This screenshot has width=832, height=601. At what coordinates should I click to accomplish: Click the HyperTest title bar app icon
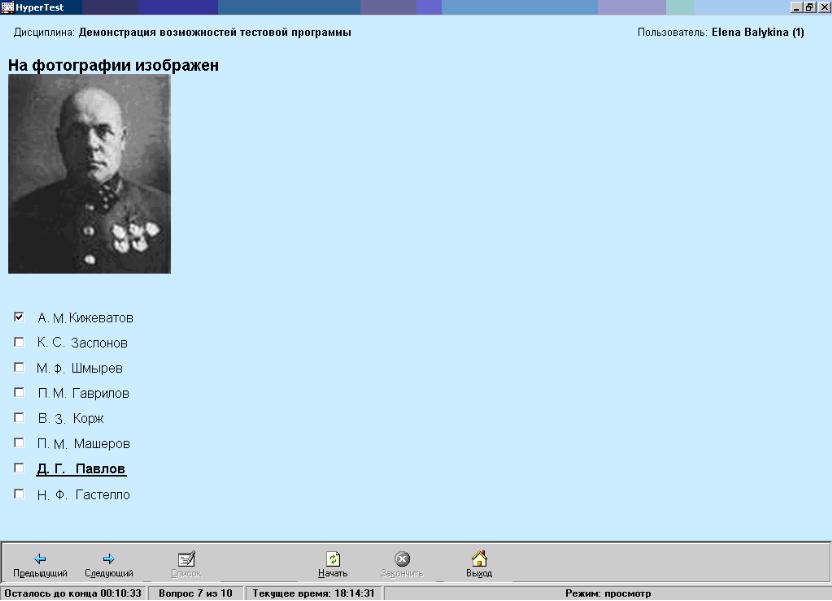[x=7, y=7]
